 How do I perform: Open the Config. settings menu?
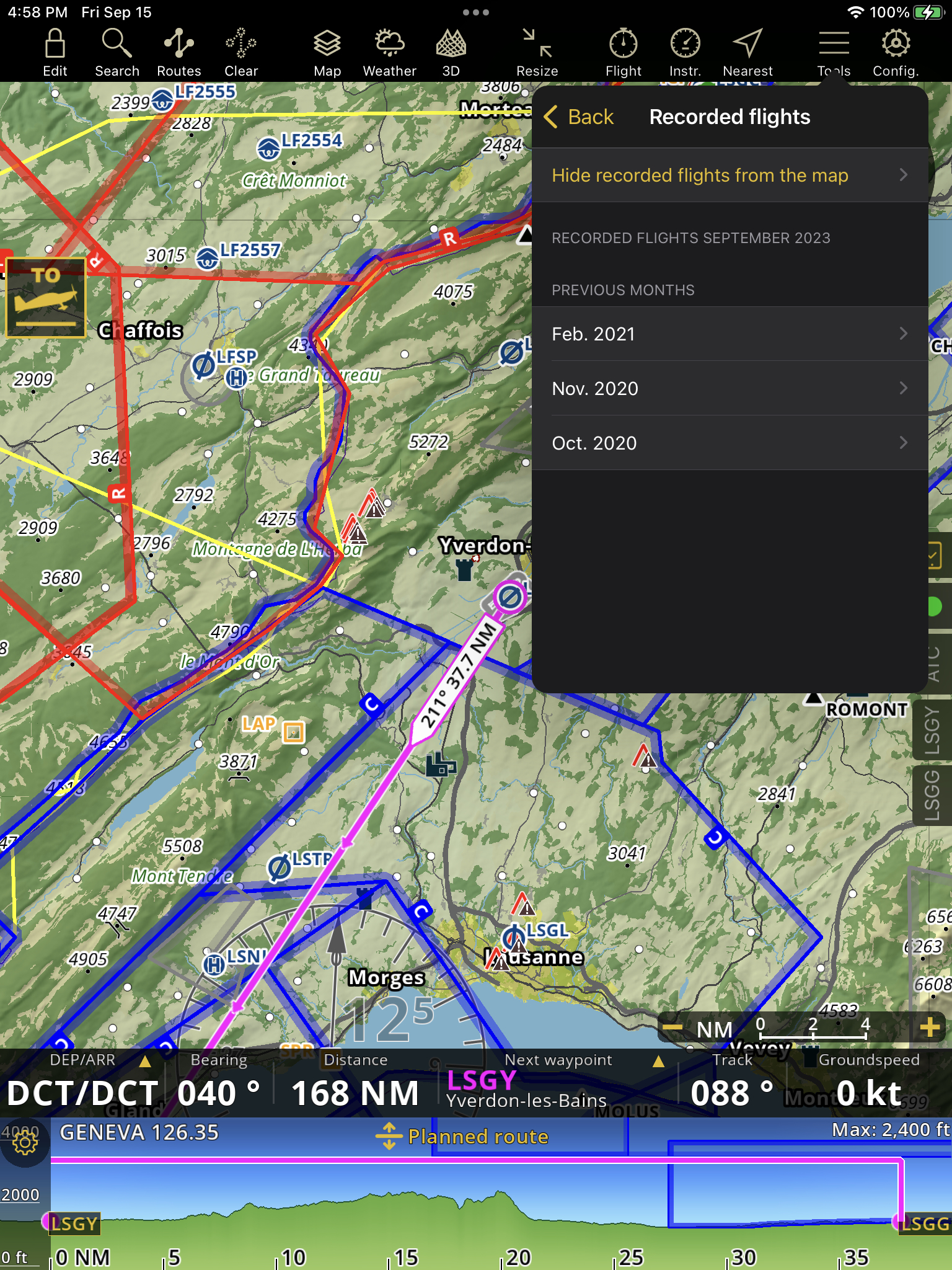pos(896,53)
